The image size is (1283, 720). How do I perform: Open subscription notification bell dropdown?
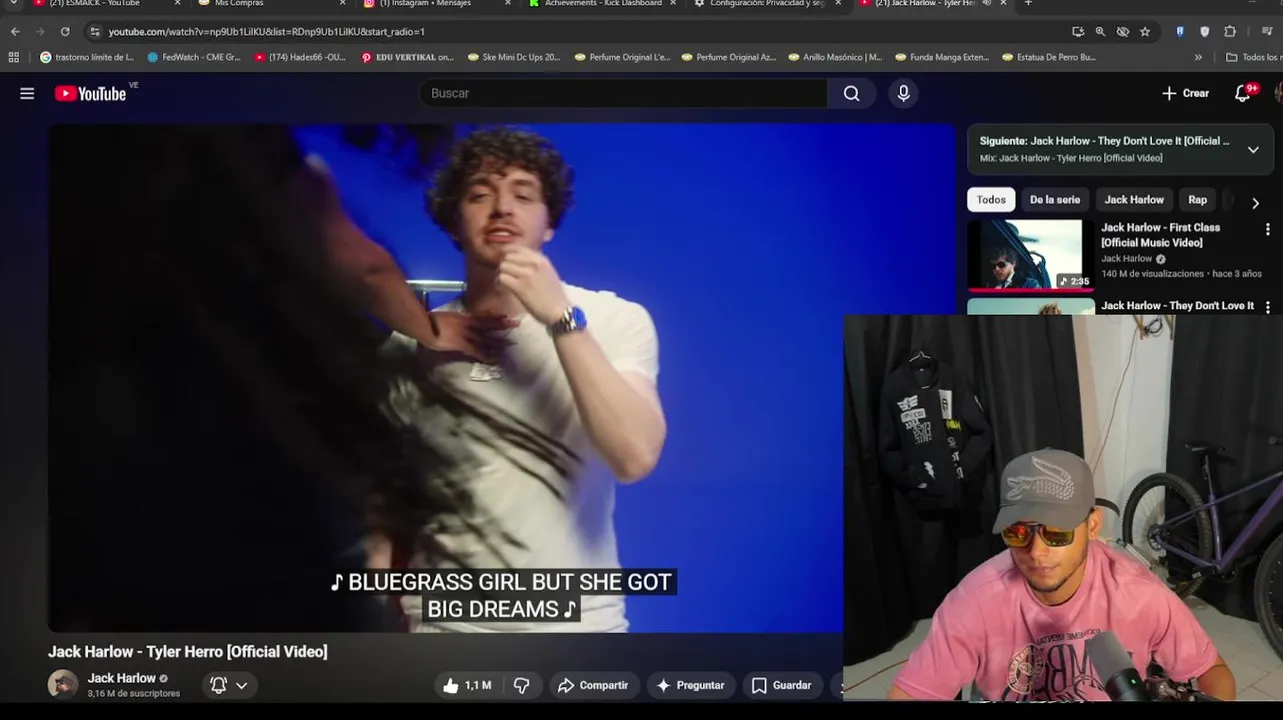pos(229,685)
